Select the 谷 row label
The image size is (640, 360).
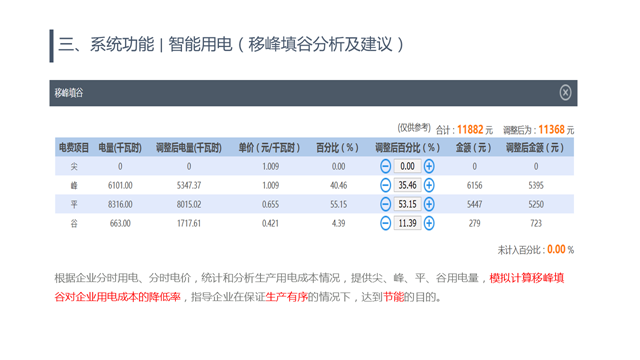pos(74,224)
